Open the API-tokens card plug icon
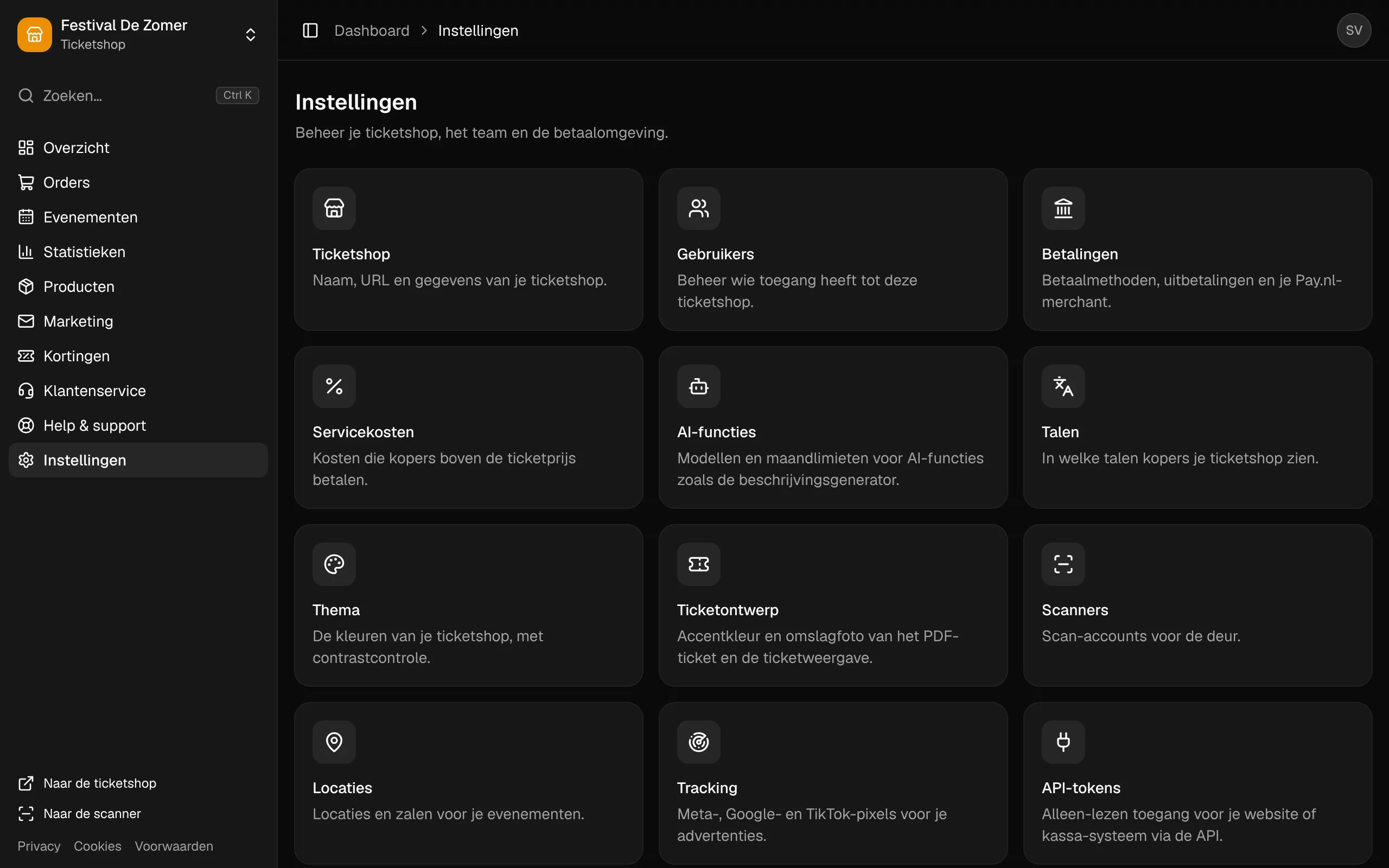1389x868 pixels. point(1063,742)
